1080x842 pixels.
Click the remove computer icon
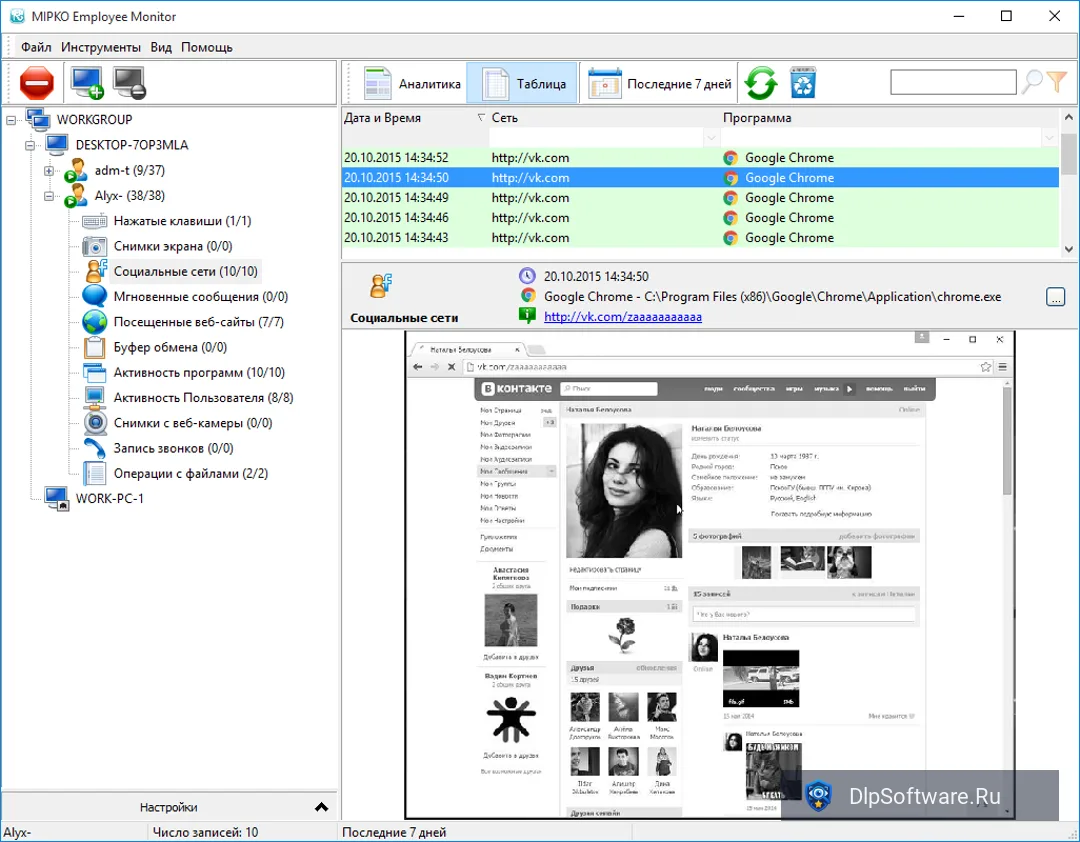pyautogui.click(x=129, y=83)
